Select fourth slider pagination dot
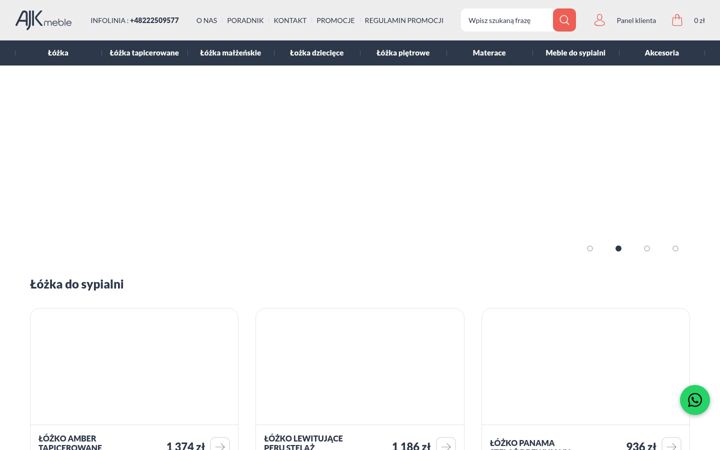Image resolution: width=720 pixels, height=450 pixels. 675,248
